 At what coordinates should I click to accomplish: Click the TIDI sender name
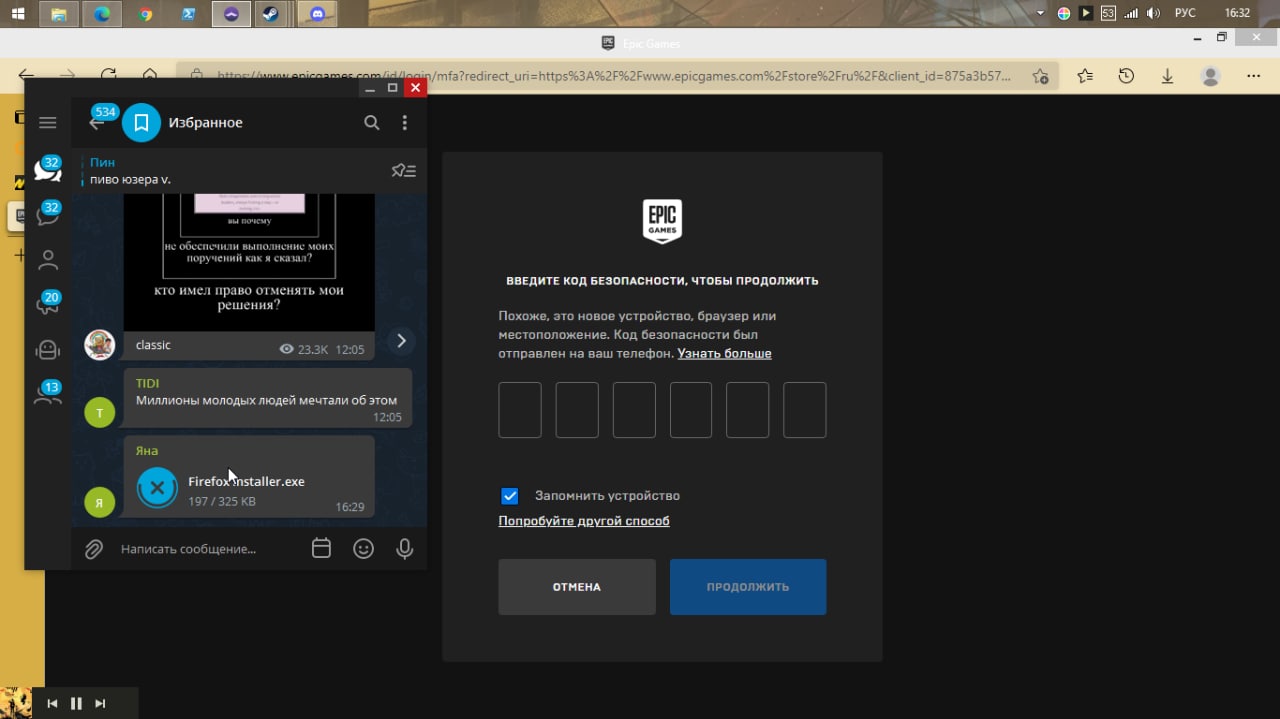click(x=147, y=383)
